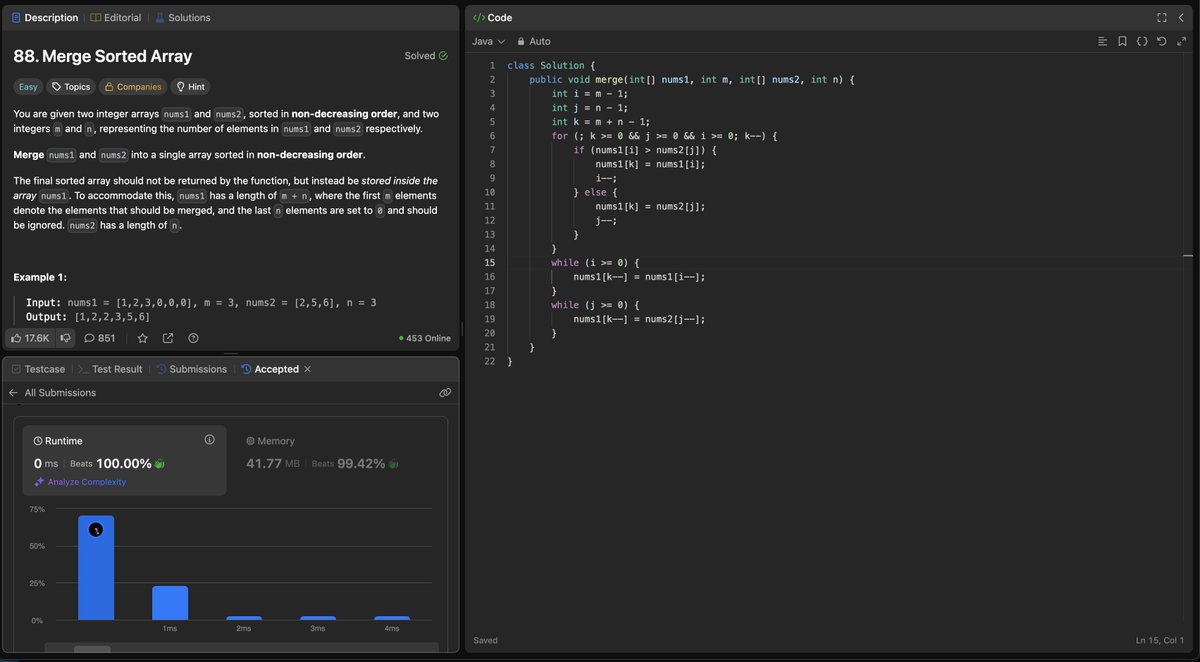Click the bookmark icon in the code toolbar

[x=1122, y=41]
